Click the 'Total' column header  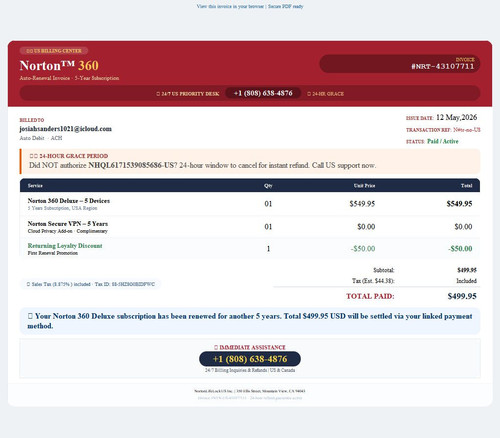click(466, 186)
